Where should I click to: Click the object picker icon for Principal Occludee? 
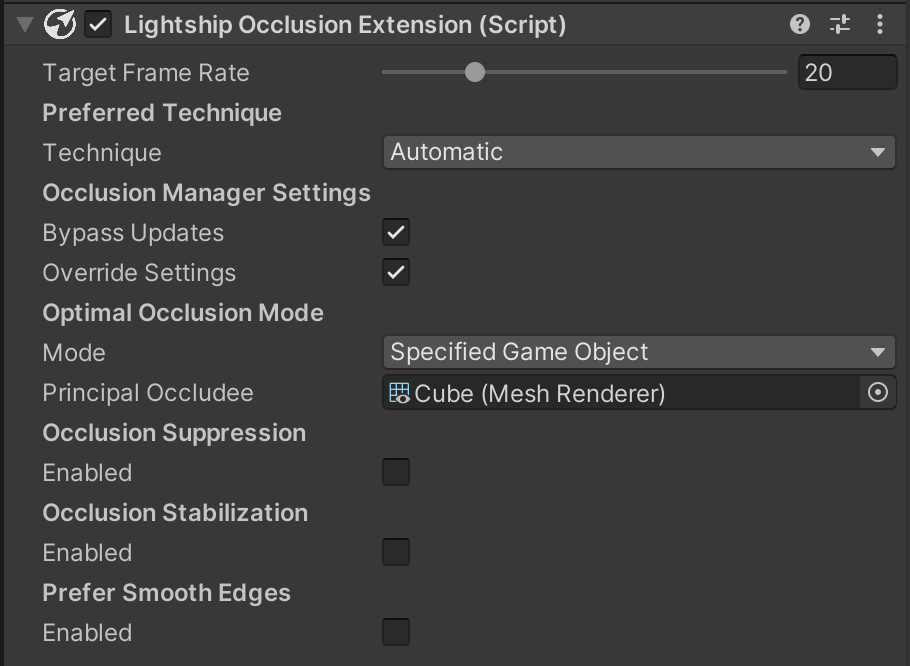click(879, 392)
